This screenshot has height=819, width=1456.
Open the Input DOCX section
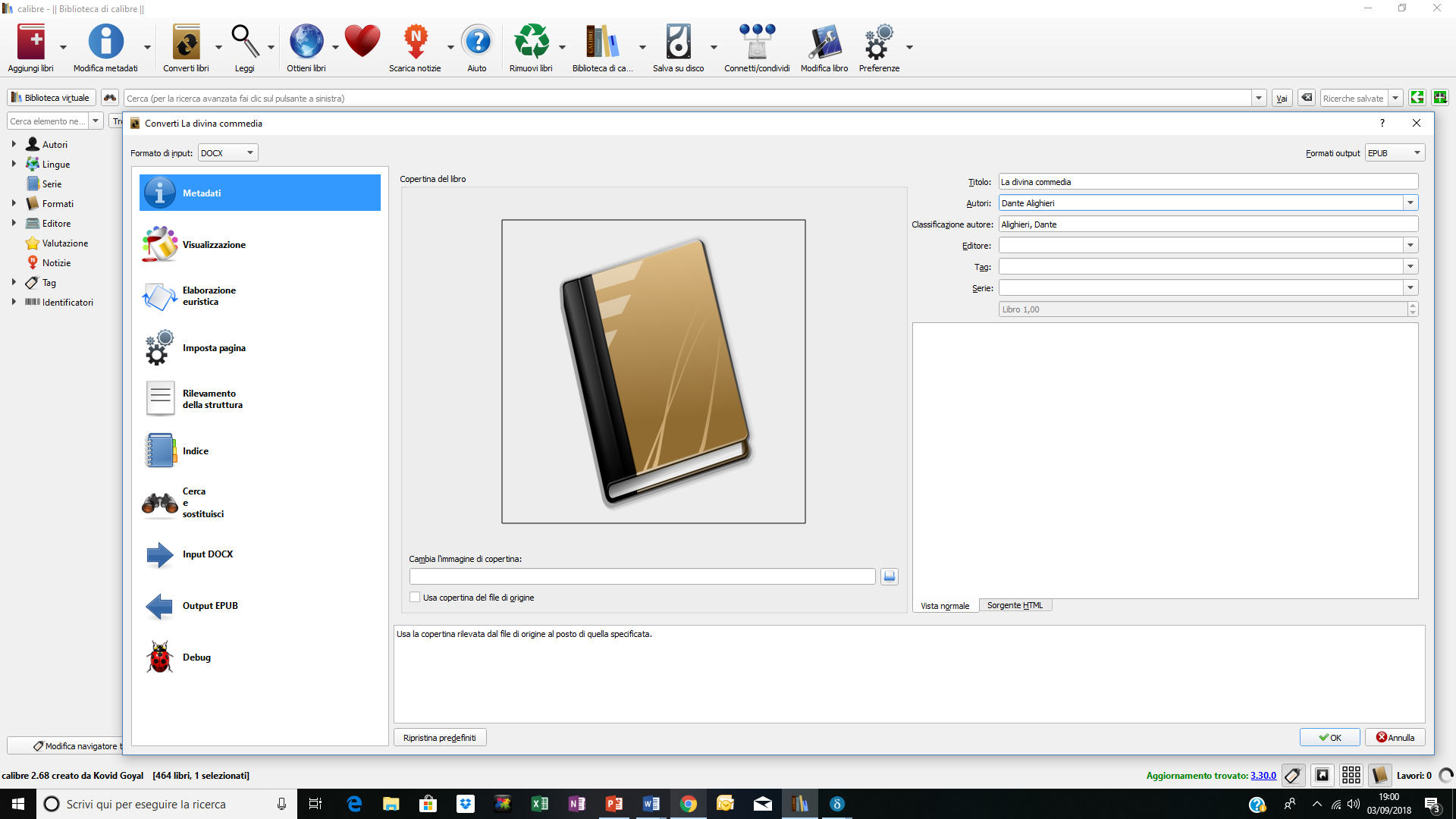point(260,554)
